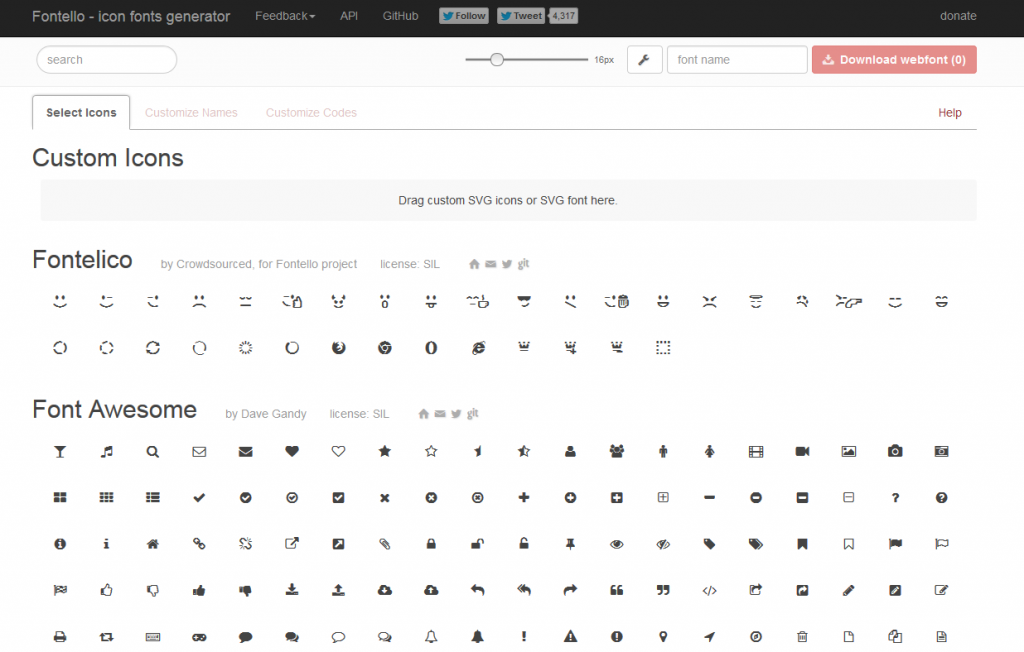Select the padlock lock icon

(x=431, y=544)
